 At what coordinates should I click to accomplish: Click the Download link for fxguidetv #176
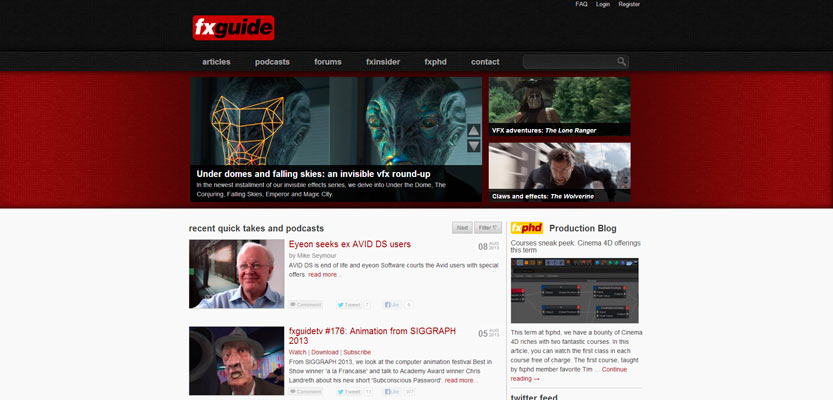(x=325, y=352)
